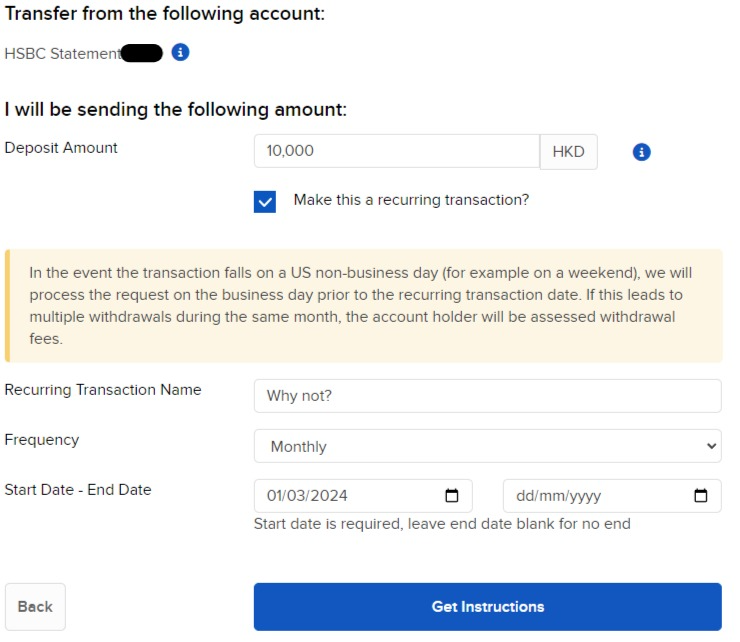The width and height of the screenshot is (740, 642).
Task: Open the end date calendar picker icon
Action: click(701, 495)
